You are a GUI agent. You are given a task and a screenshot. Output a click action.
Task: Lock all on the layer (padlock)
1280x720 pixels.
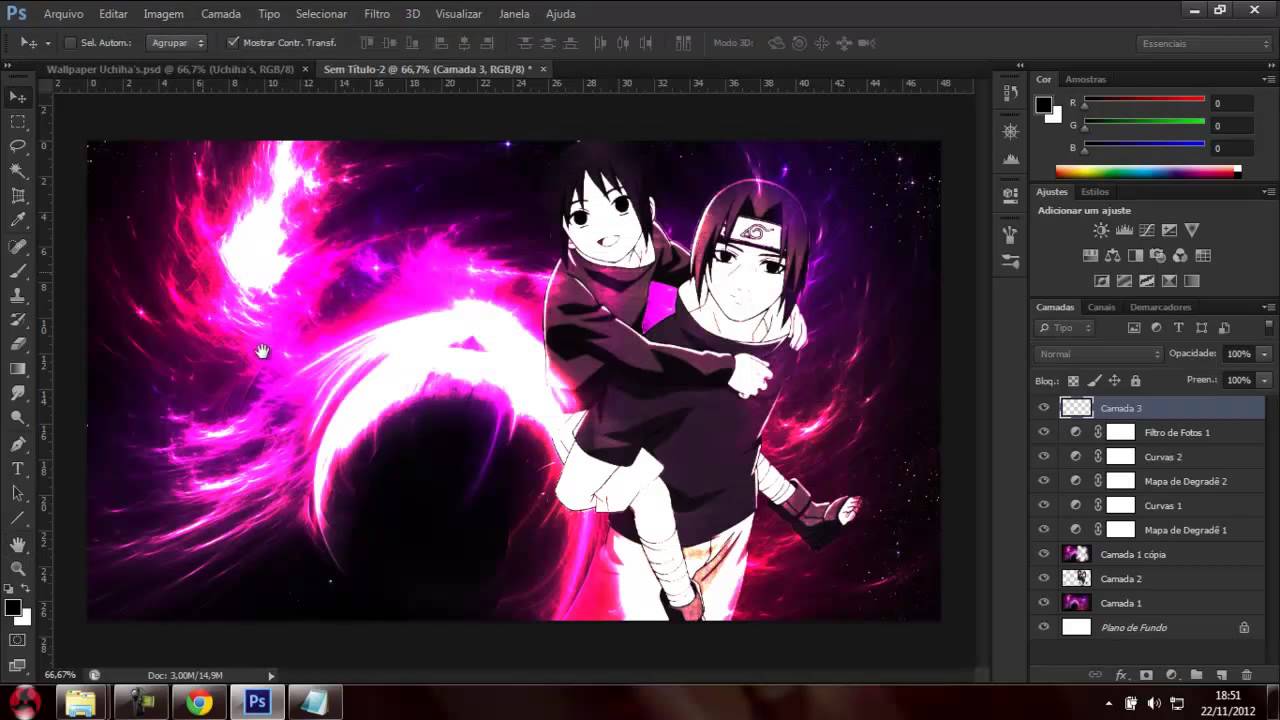(x=1135, y=381)
